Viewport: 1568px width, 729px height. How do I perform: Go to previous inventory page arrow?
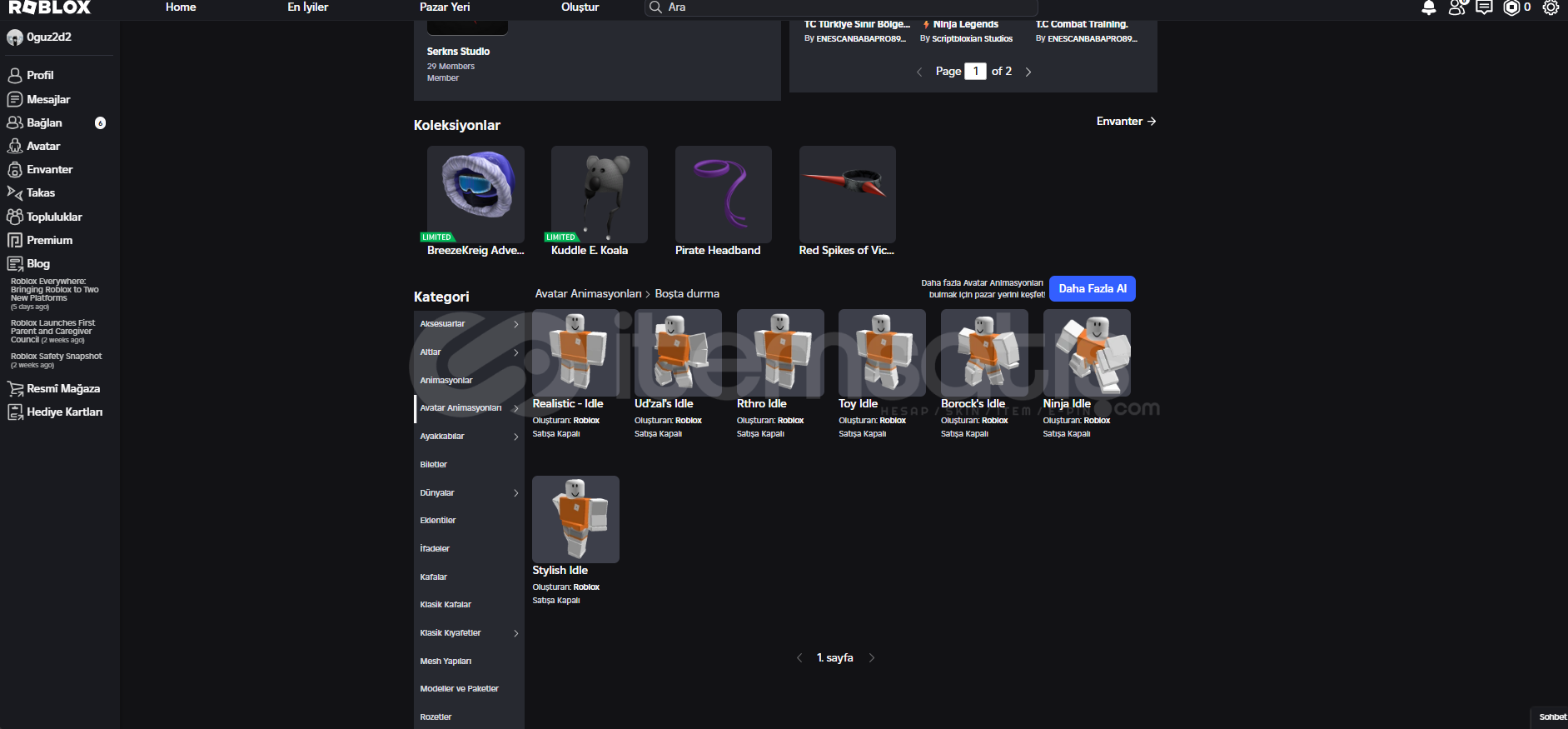[x=799, y=658]
